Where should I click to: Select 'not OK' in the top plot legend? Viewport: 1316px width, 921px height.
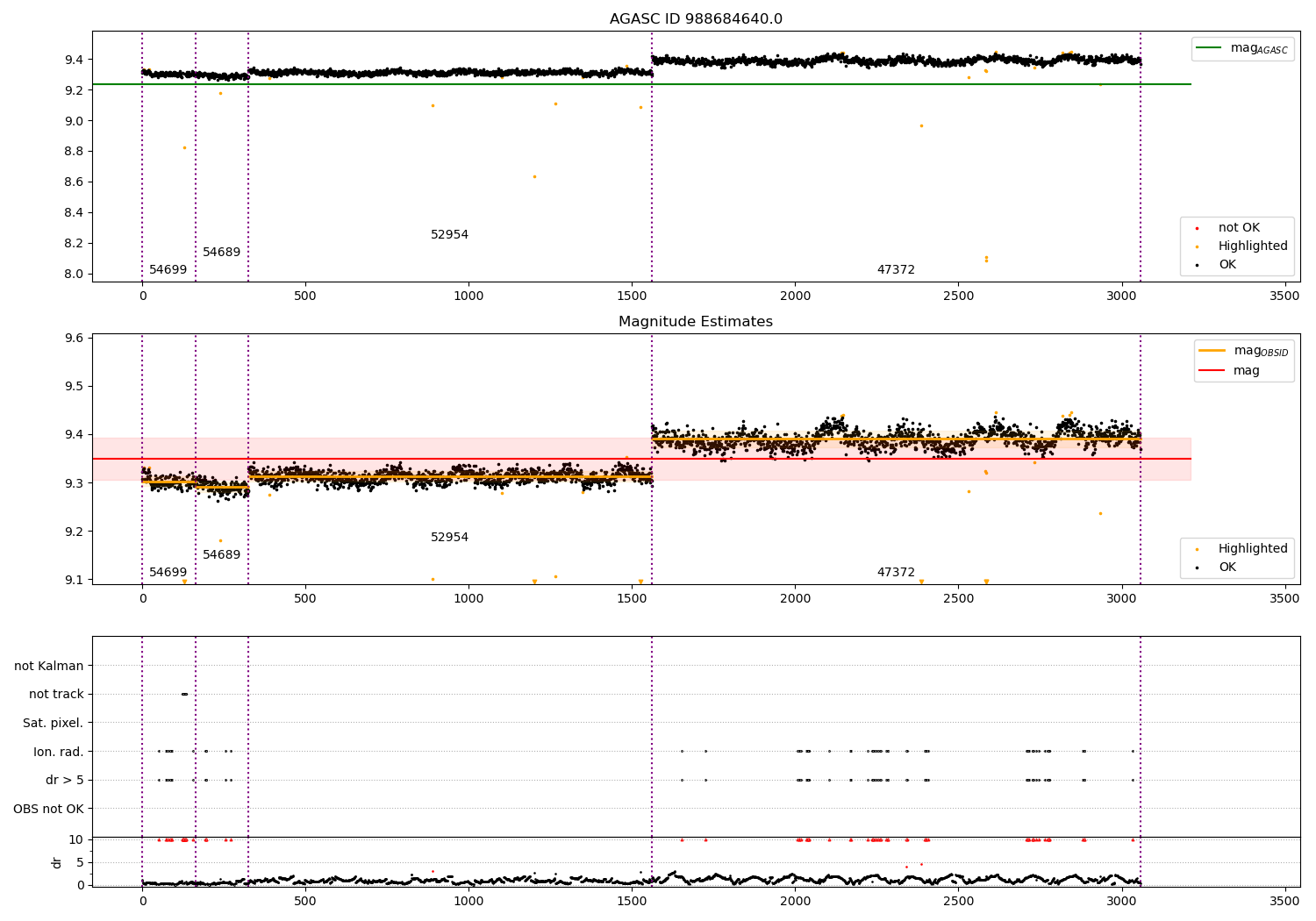coord(1239,228)
